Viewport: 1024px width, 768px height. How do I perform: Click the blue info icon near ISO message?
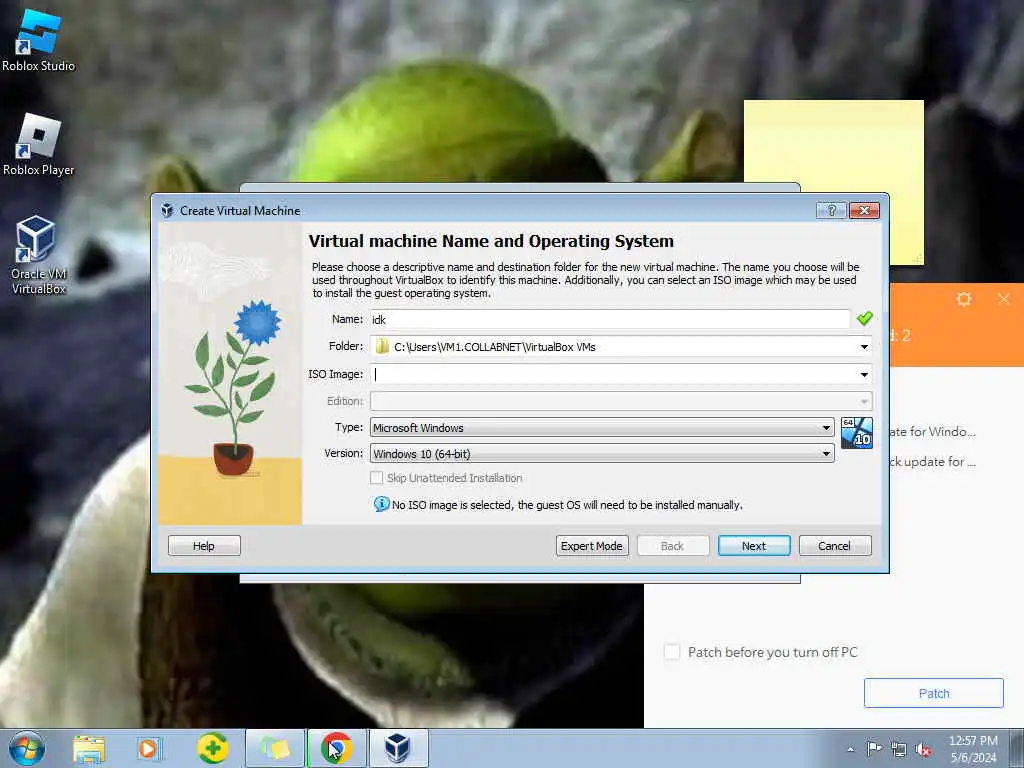[381, 504]
